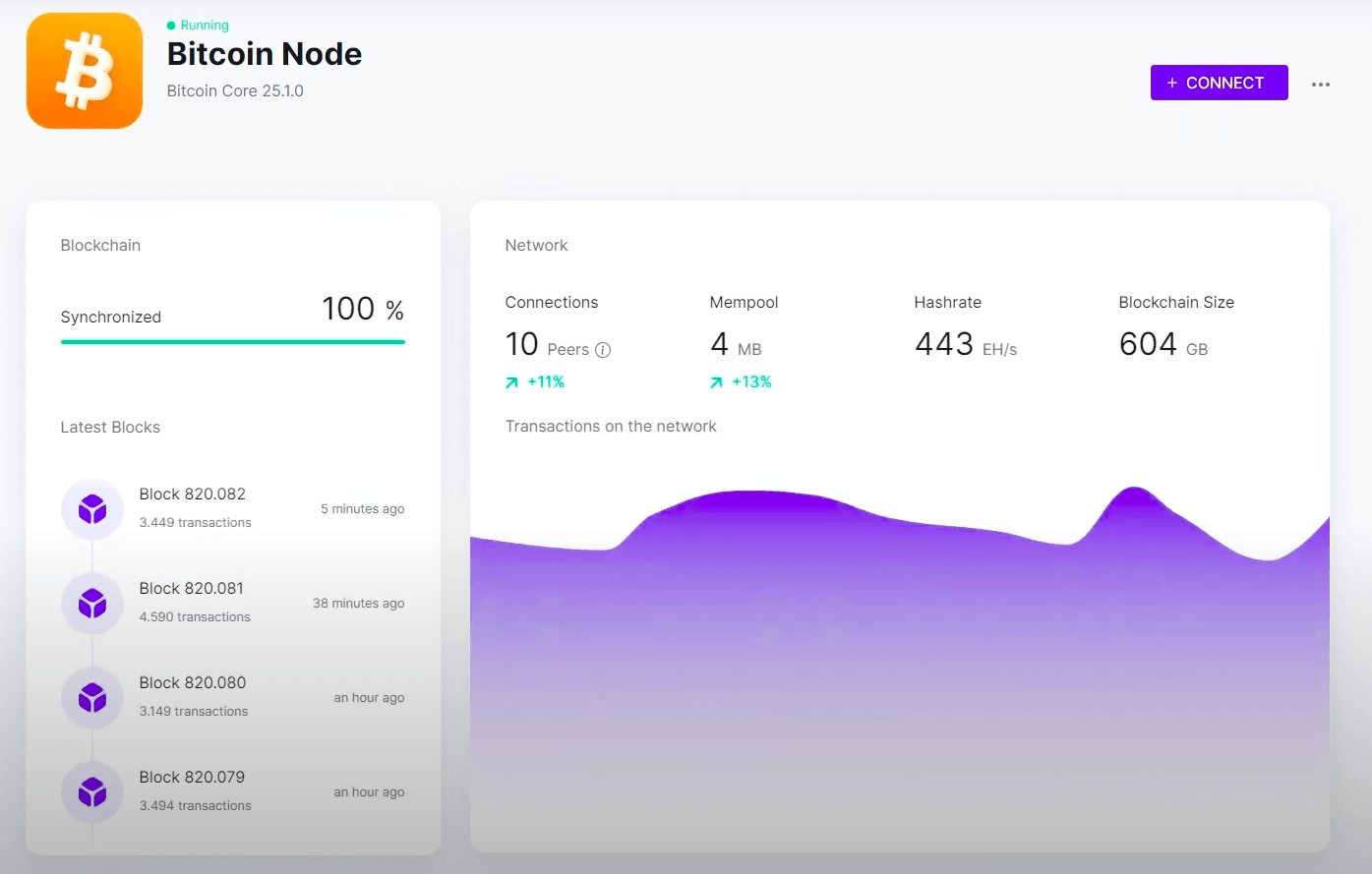
Task: Click the 100 % sync value
Action: tap(363, 309)
